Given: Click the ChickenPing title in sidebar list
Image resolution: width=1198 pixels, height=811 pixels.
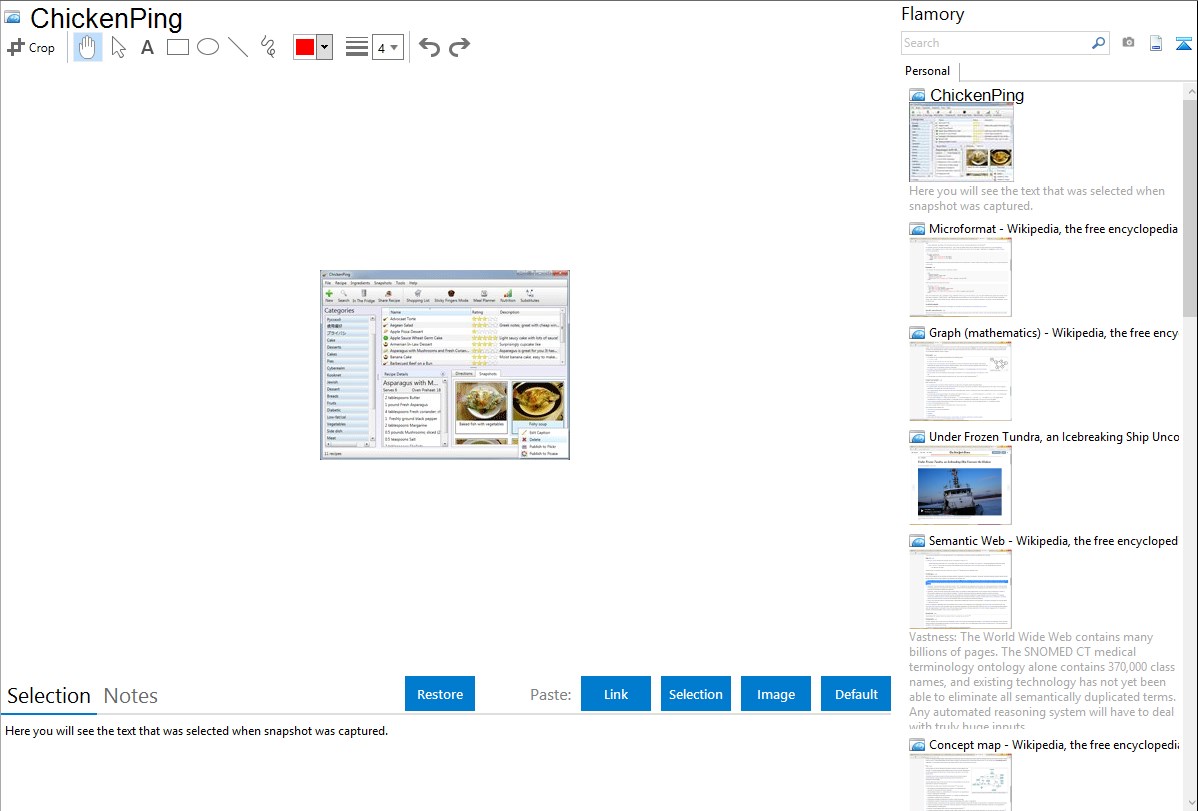Looking at the screenshot, I should click(976, 96).
